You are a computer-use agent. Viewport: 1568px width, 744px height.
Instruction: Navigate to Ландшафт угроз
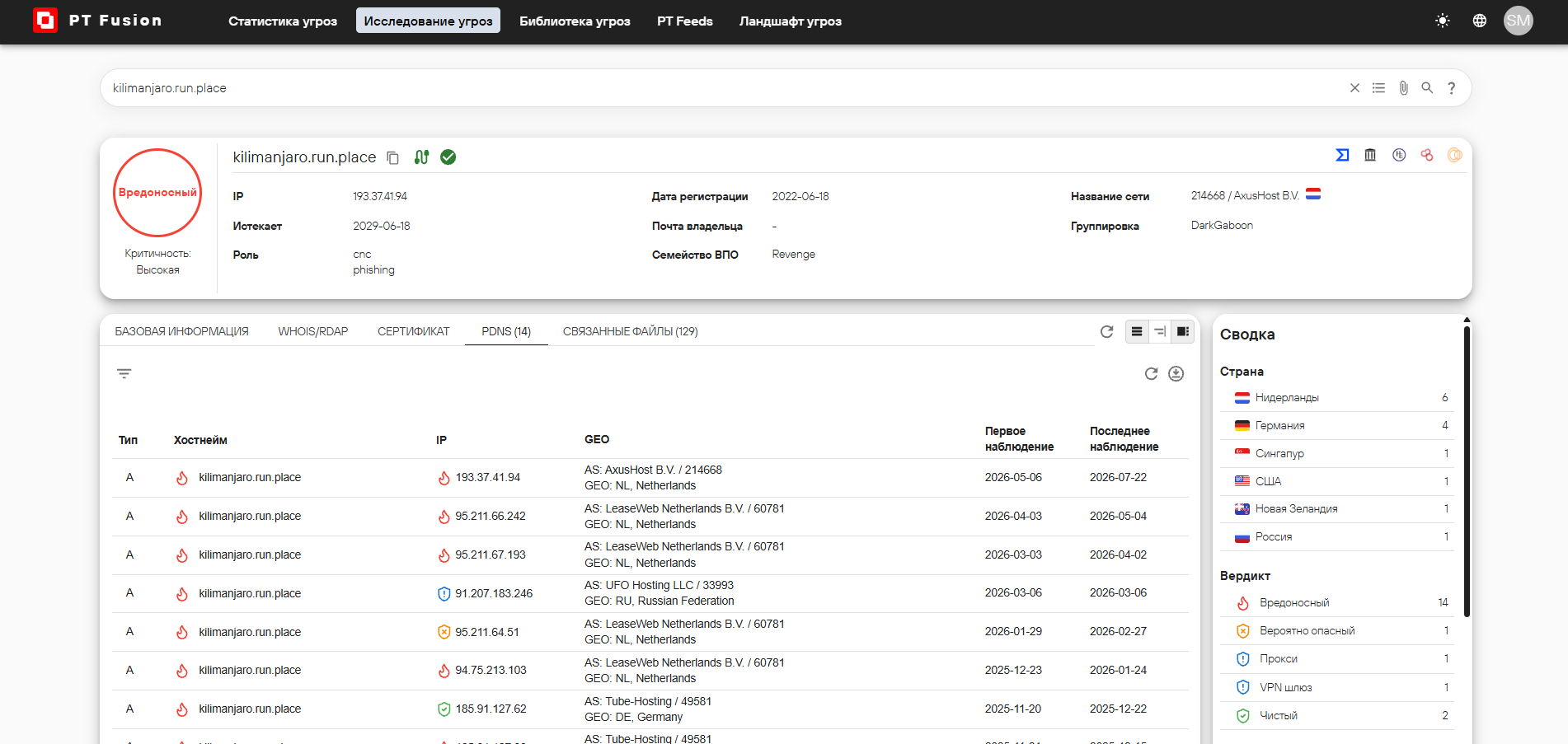tap(791, 21)
